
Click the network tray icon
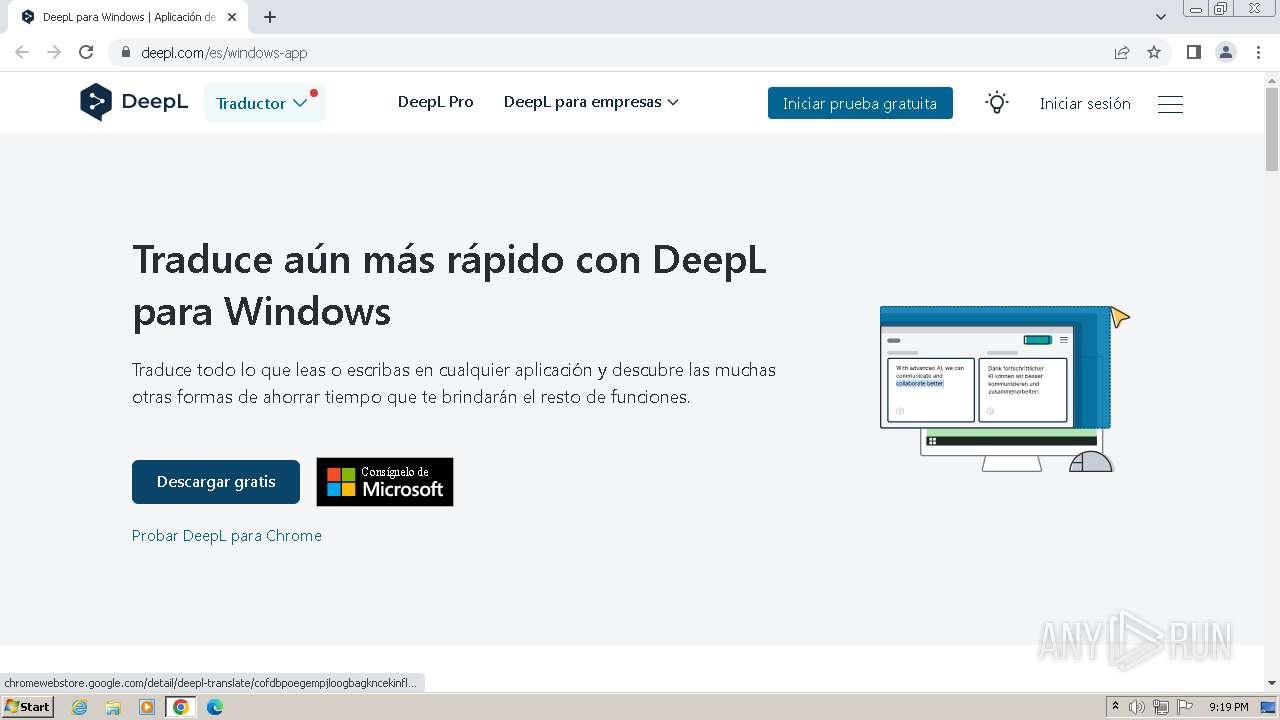(1161, 707)
